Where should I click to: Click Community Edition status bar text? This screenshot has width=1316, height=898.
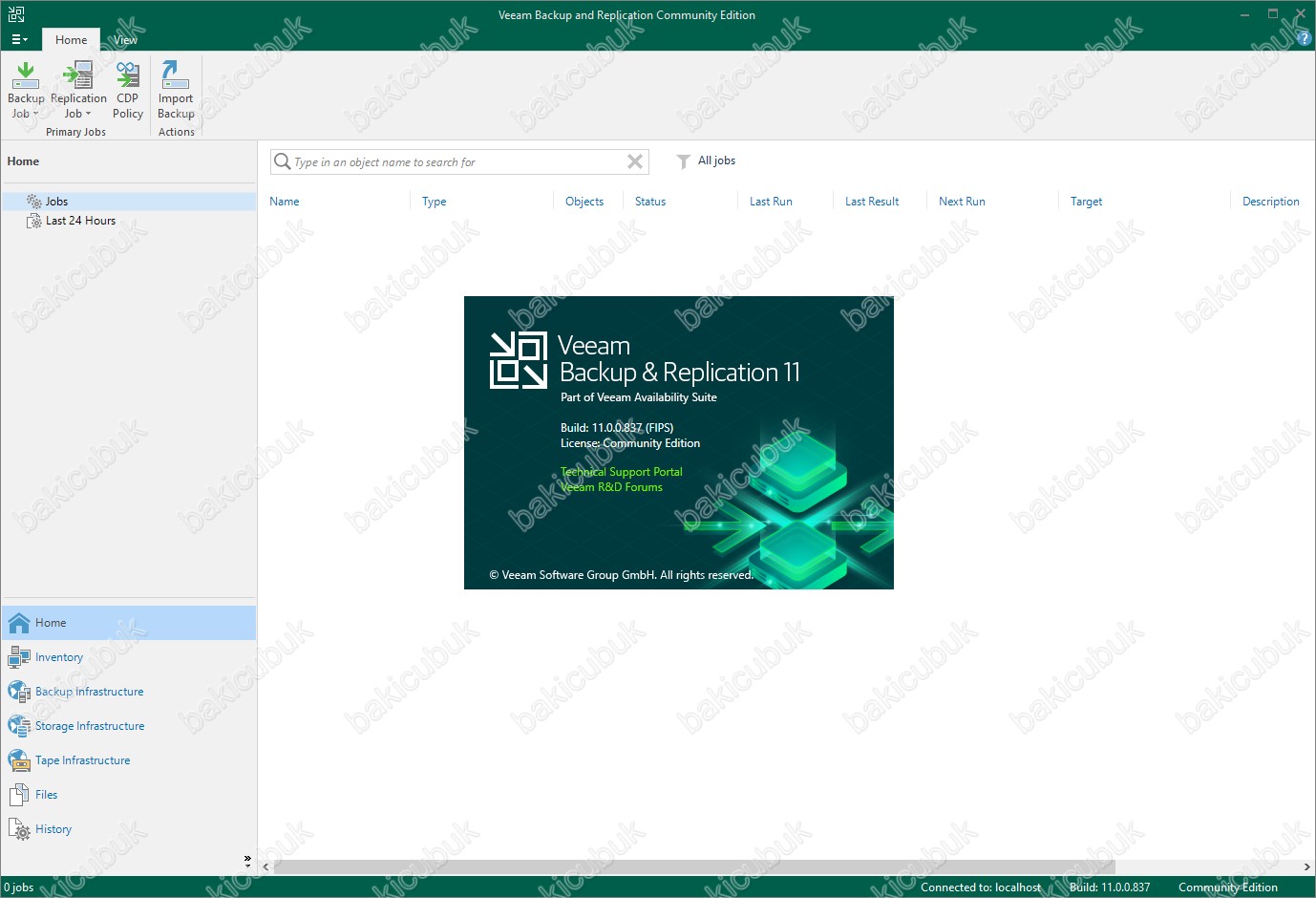click(1228, 887)
